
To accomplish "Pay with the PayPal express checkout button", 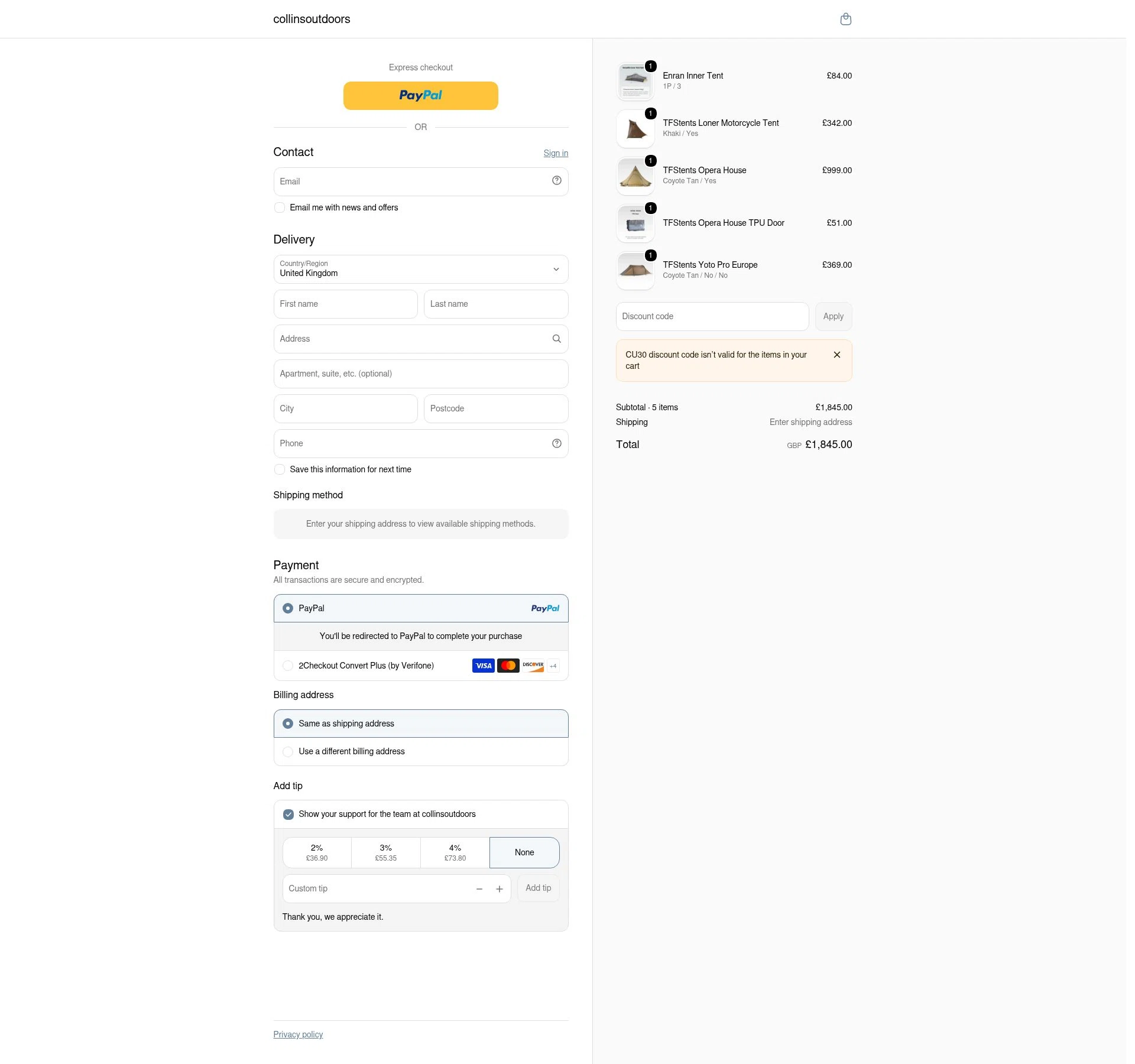I will pos(421,96).
